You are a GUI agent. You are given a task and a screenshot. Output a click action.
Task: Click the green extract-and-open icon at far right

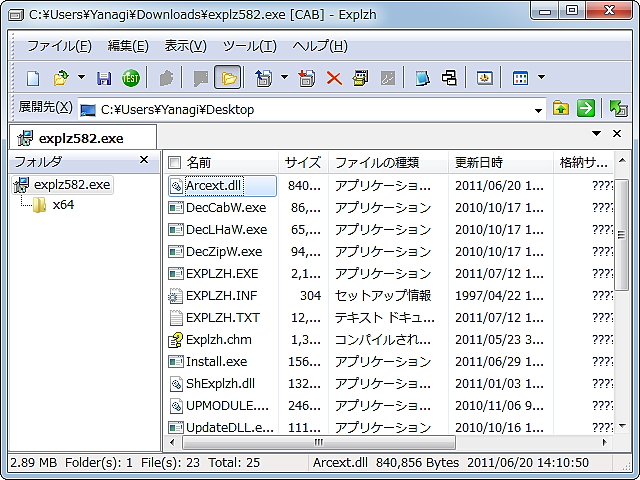tap(618, 109)
